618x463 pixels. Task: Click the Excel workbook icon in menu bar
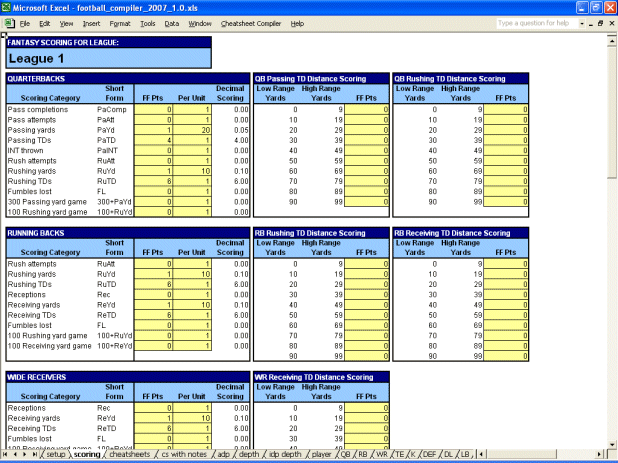click(x=9, y=24)
